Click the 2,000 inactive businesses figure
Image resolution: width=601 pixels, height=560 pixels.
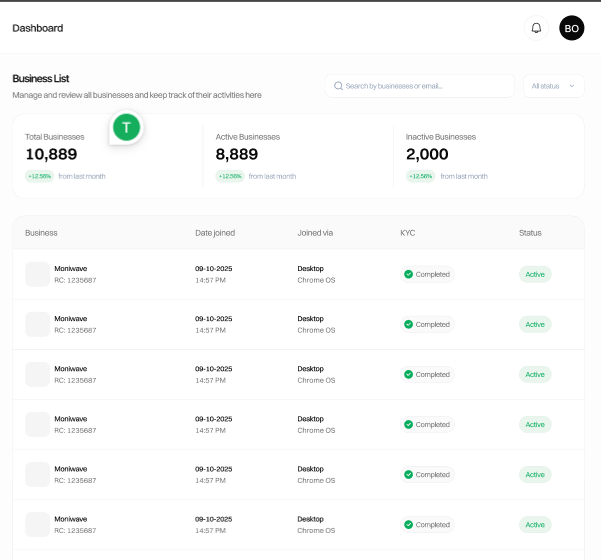tap(427, 154)
